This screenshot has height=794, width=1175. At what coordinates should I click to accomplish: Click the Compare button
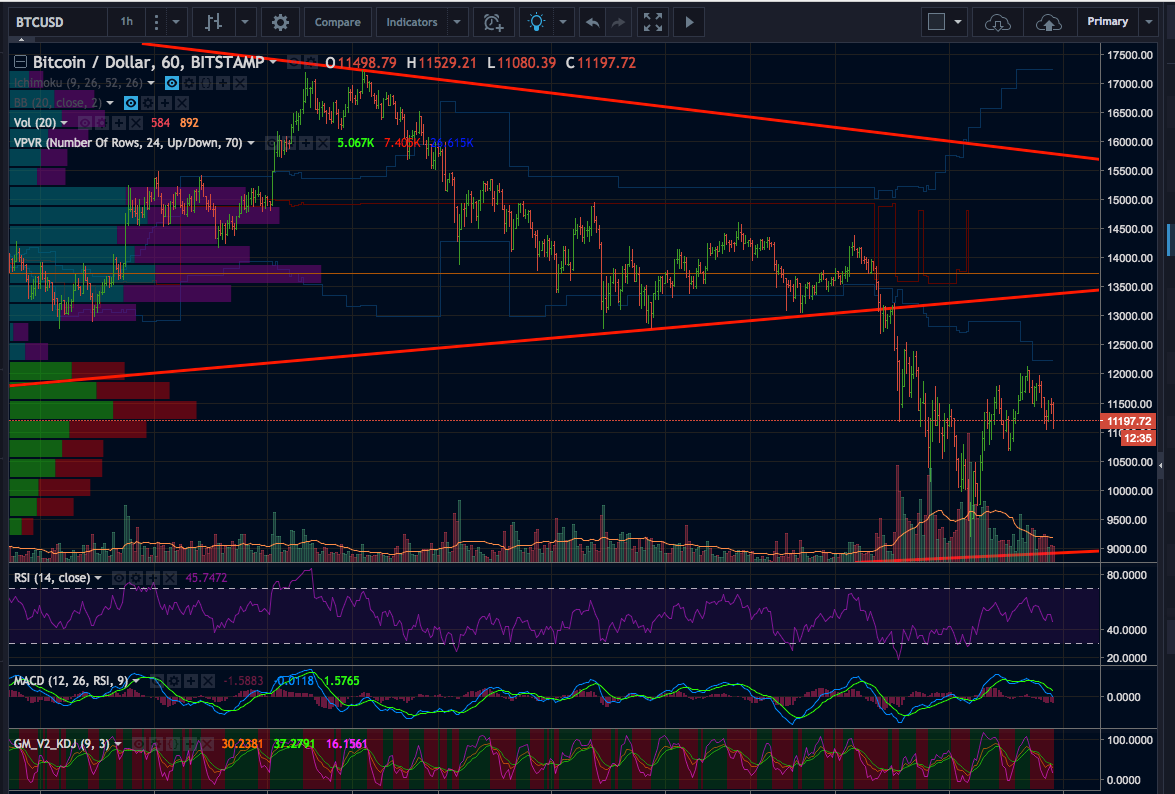click(337, 22)
